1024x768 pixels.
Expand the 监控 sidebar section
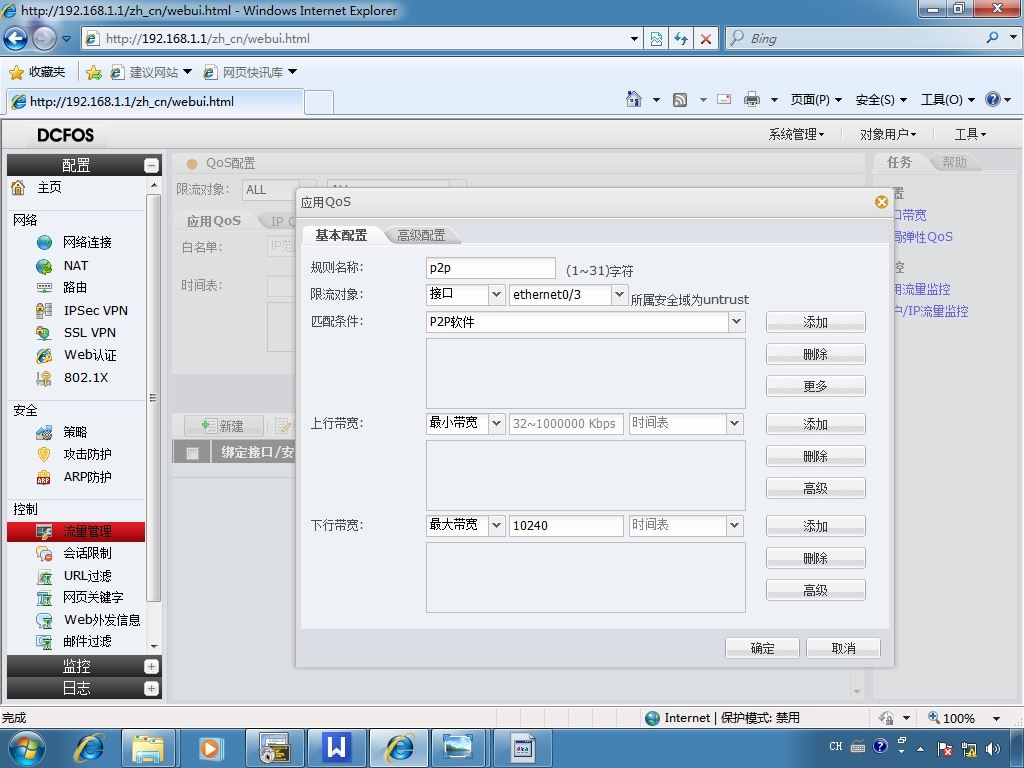point(151,667)
